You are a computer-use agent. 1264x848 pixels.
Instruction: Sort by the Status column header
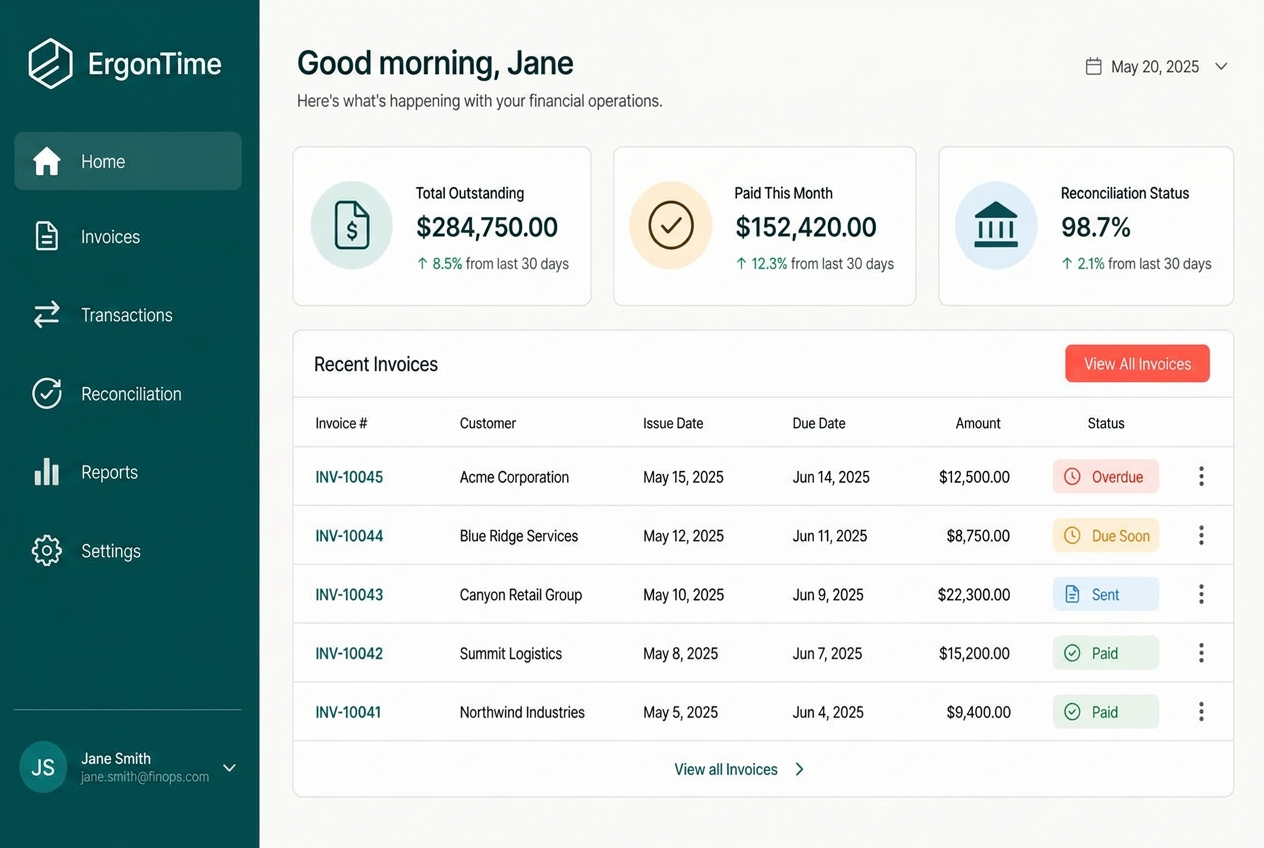click(x=1106, y=423)
